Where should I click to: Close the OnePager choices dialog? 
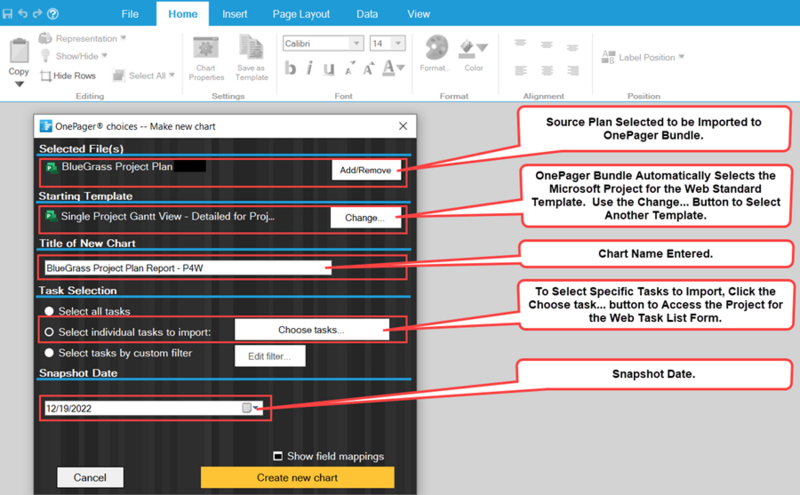point(403,126)
